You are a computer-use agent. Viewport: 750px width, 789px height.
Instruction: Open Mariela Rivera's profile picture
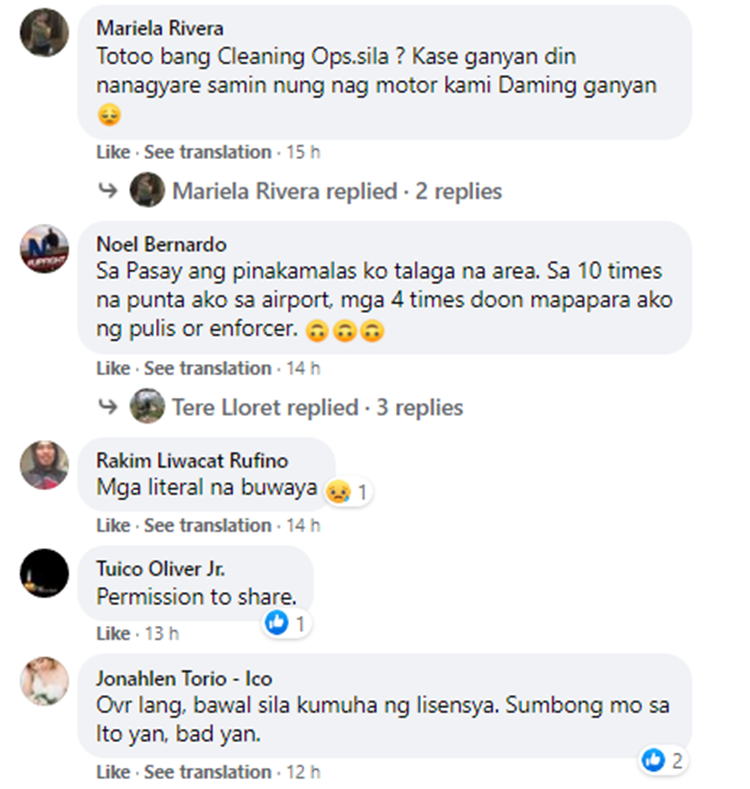[x=44, y=32]
